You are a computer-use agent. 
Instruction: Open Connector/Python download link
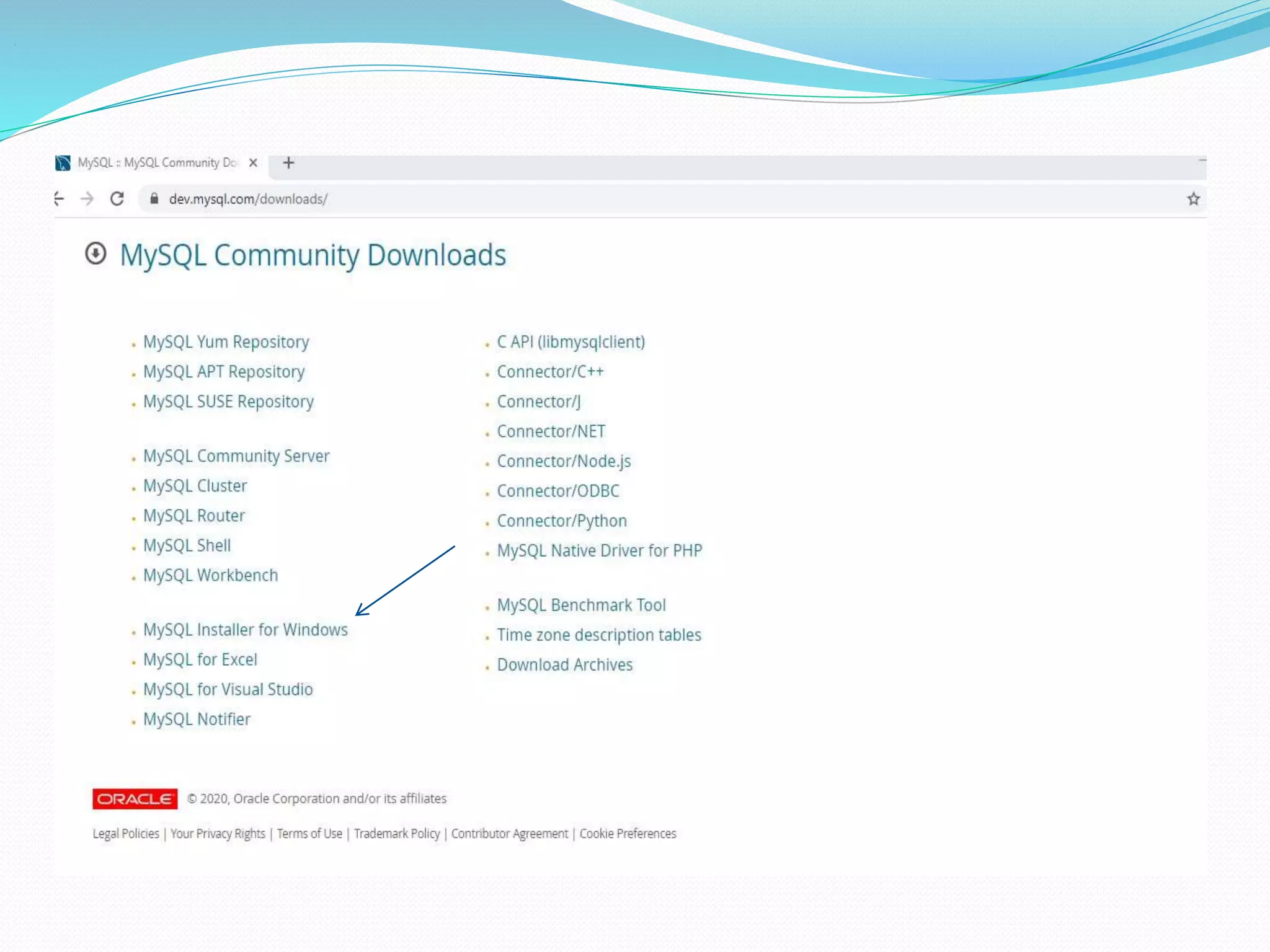[562, 521]
